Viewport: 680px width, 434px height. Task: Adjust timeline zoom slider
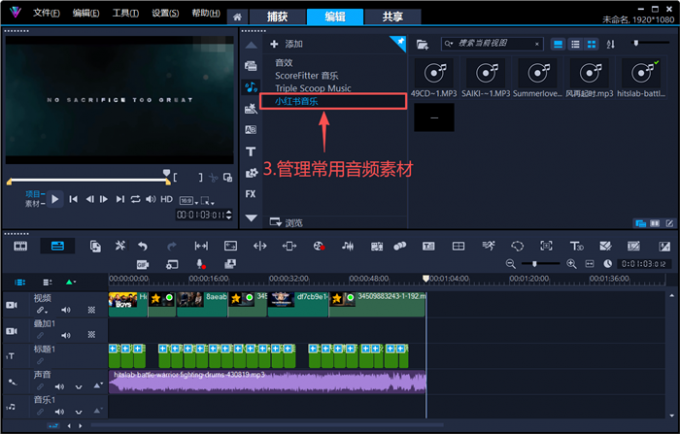pos(535,264)
